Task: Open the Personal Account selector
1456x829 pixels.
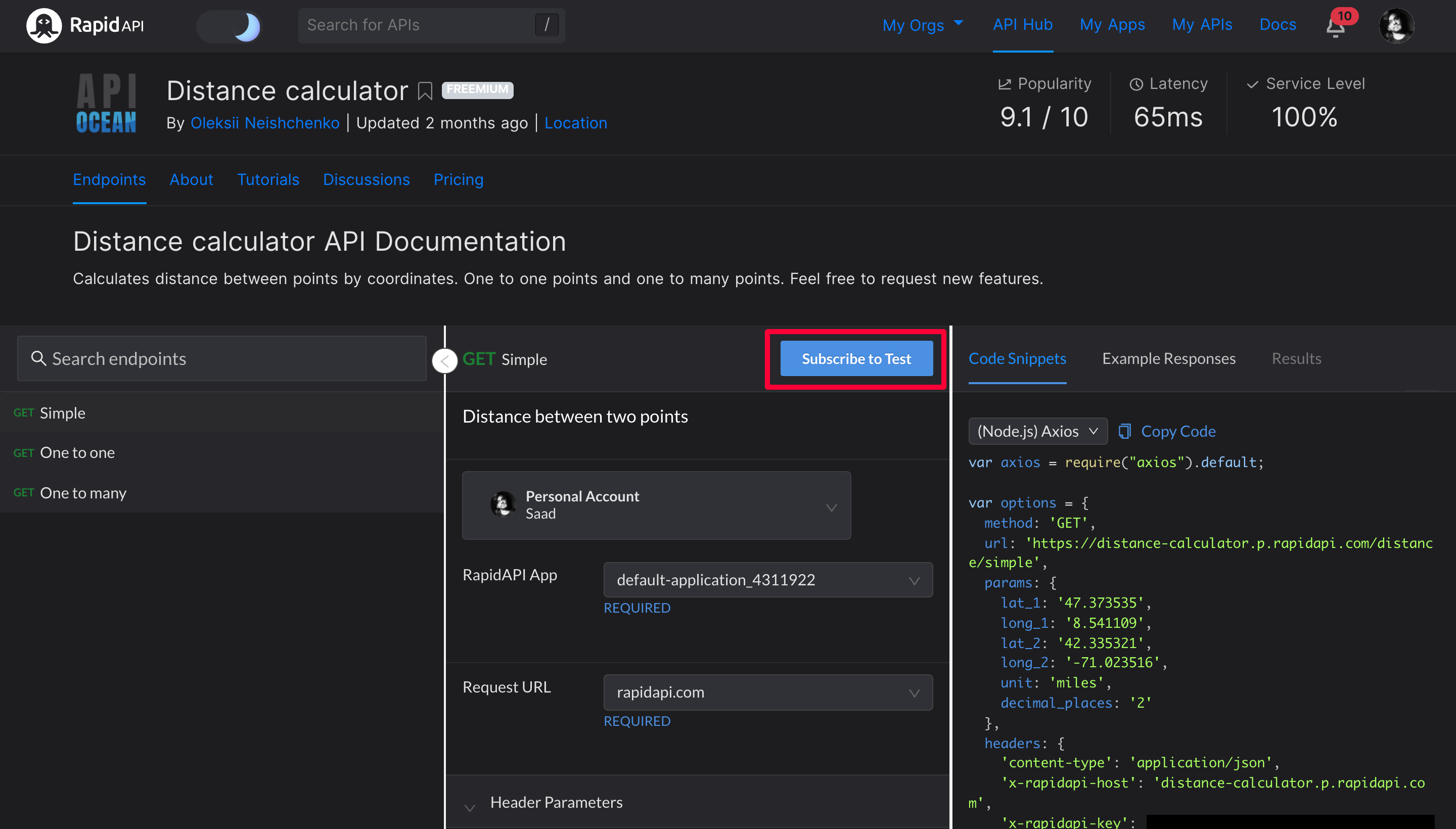Action: pos(656,505)
